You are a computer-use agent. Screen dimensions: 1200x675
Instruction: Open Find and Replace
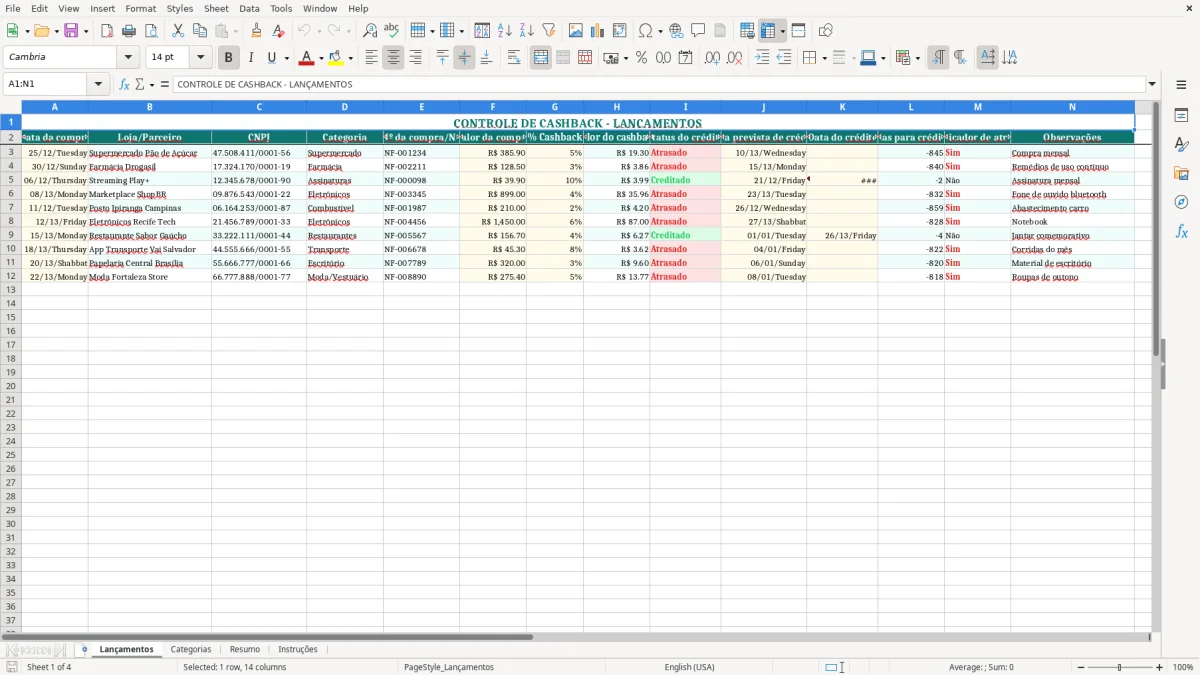coord(370,31)
